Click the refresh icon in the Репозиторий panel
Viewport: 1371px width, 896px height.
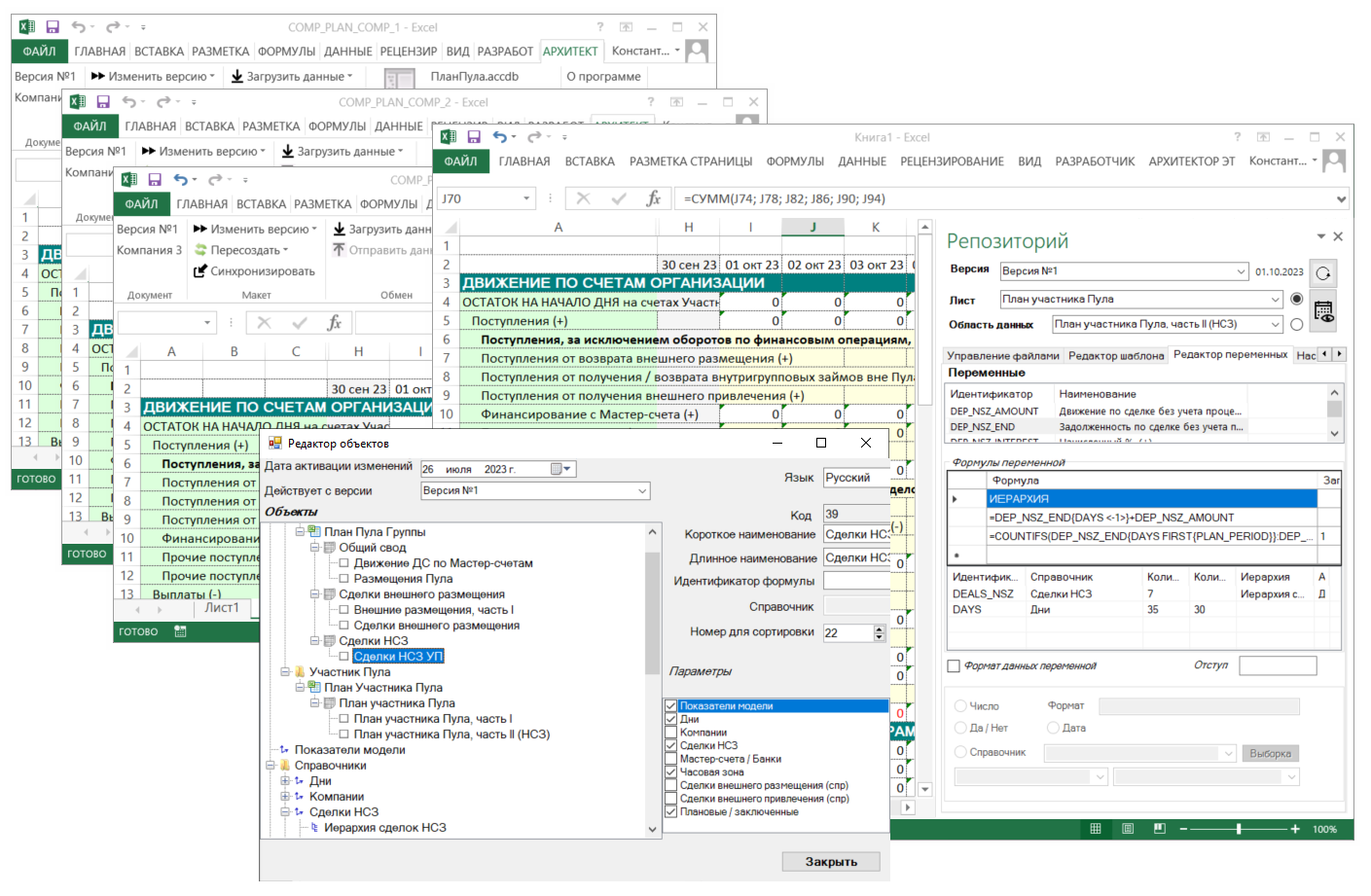tap(1323, 273)
